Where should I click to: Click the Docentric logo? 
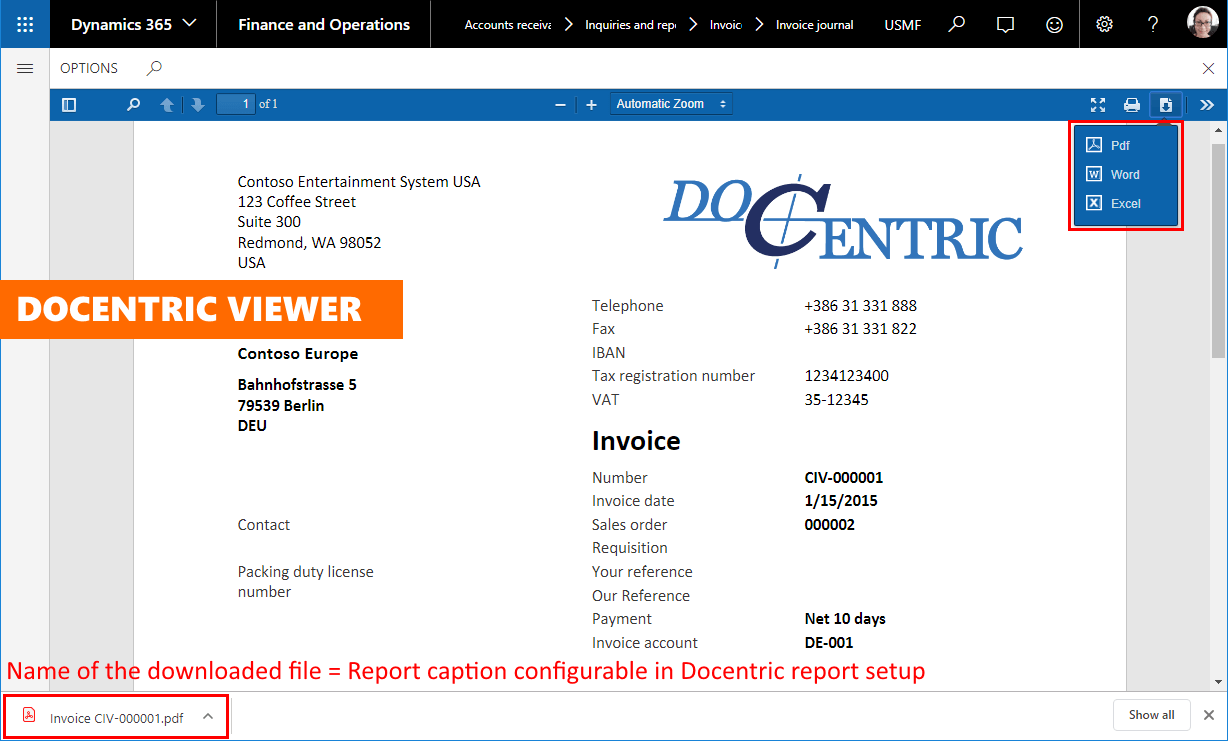pos(843,220)
